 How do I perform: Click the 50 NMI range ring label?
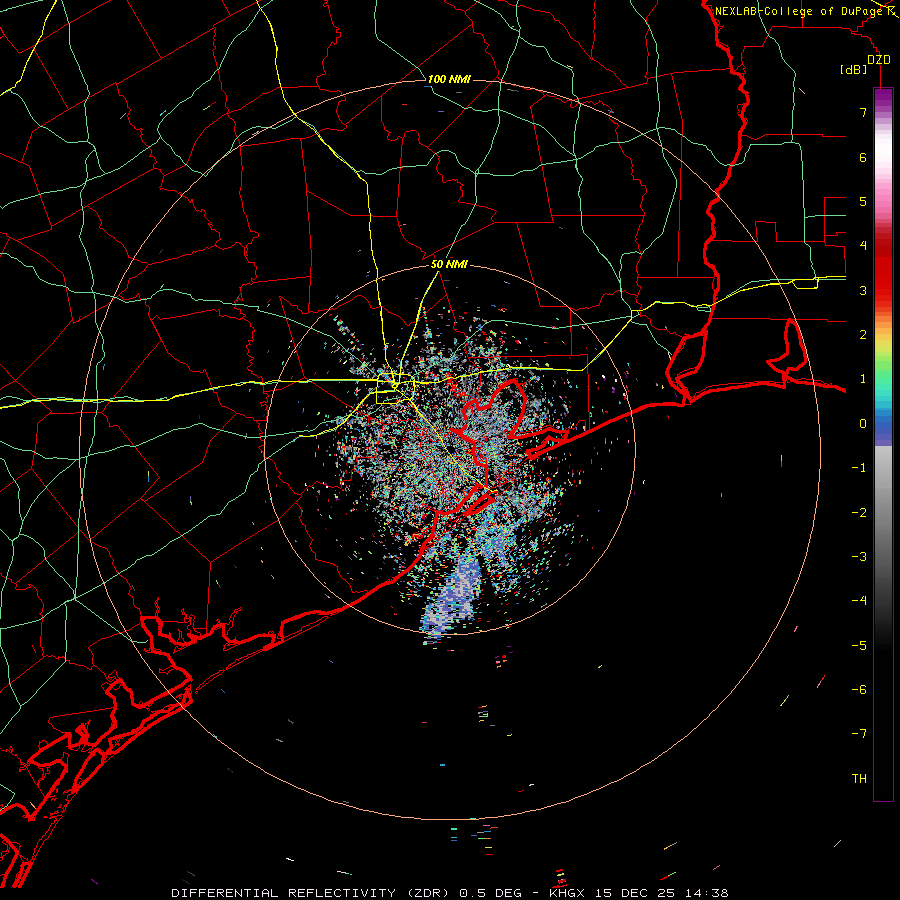pos(449,265)
